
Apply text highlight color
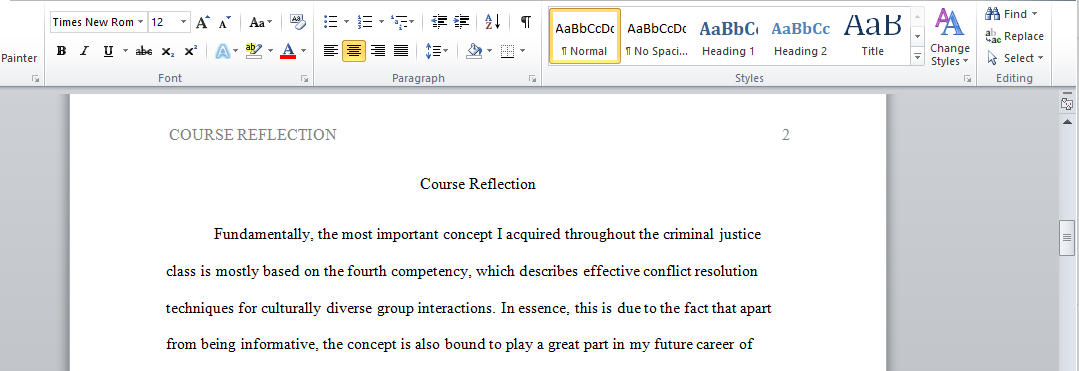[253, 51]
